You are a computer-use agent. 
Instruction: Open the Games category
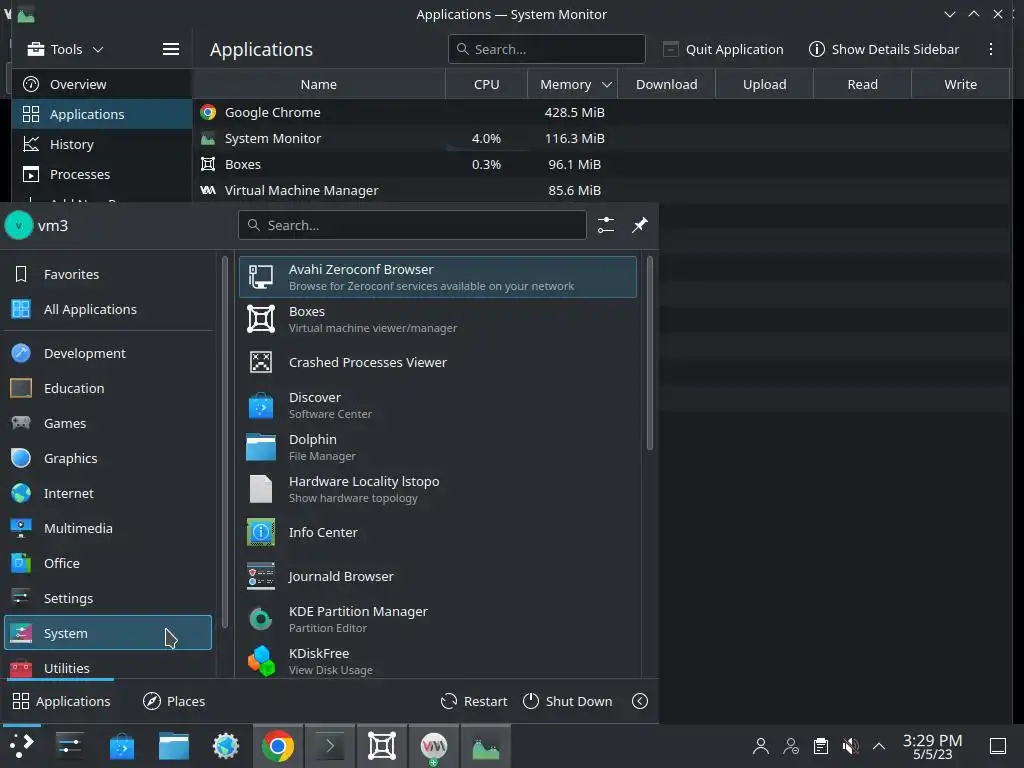(x=108, y=423)
